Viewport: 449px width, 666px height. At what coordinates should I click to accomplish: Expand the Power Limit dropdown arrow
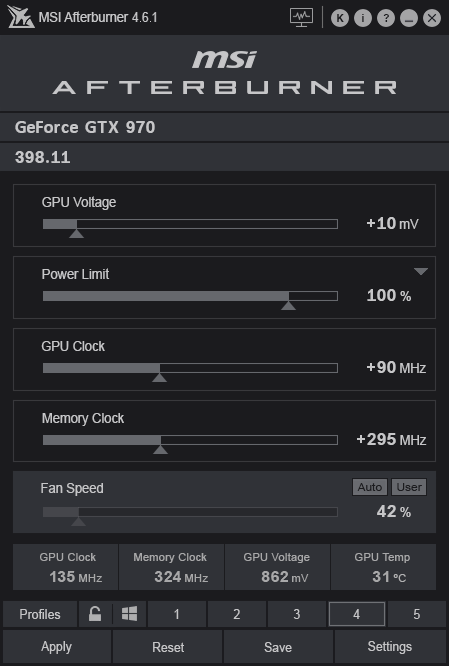point(421,271)
